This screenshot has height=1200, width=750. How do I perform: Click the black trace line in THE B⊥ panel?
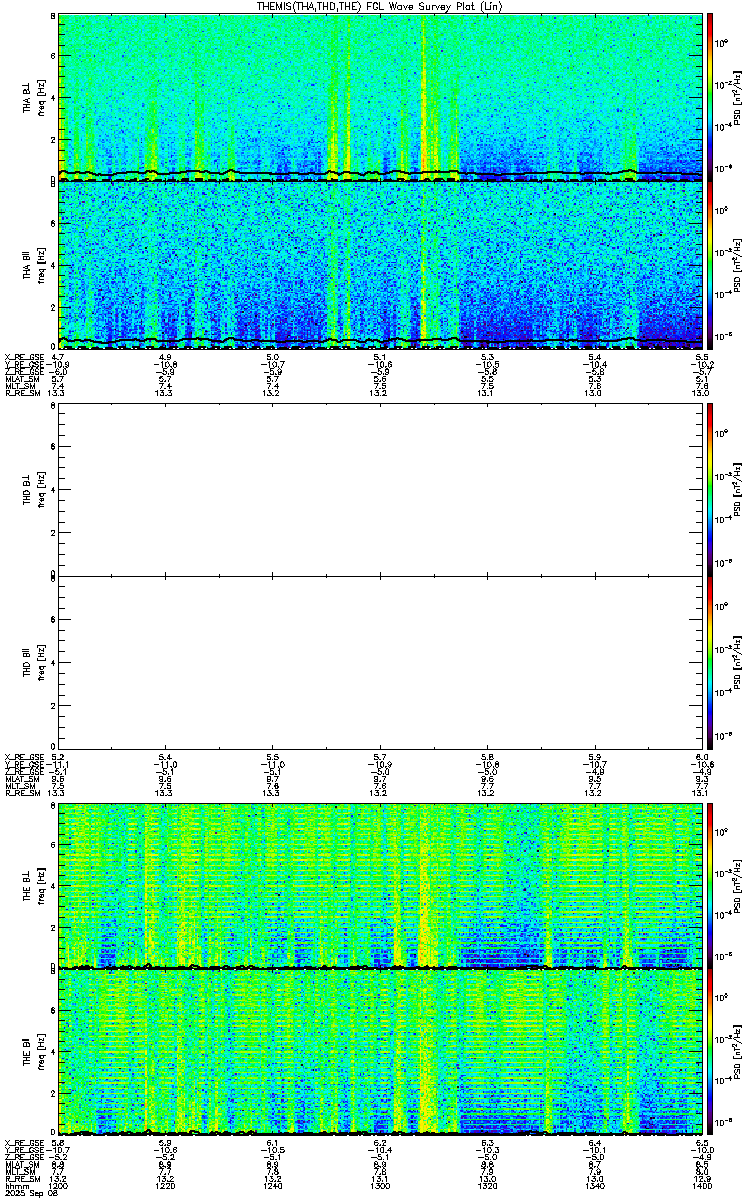tap(380, 967)
